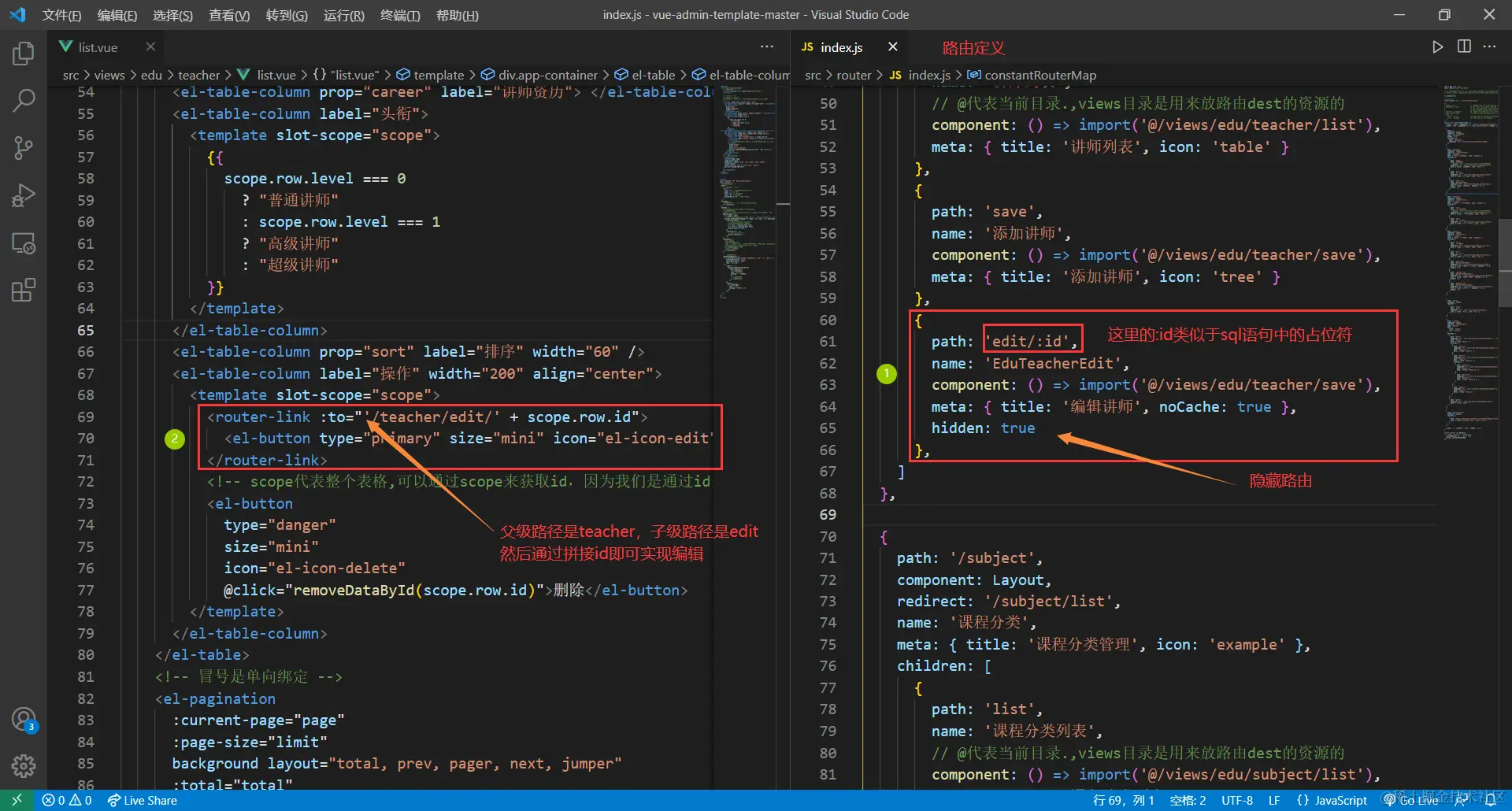
Task: Click the VS Code logo in the title bar
Action: pos(17,15)
